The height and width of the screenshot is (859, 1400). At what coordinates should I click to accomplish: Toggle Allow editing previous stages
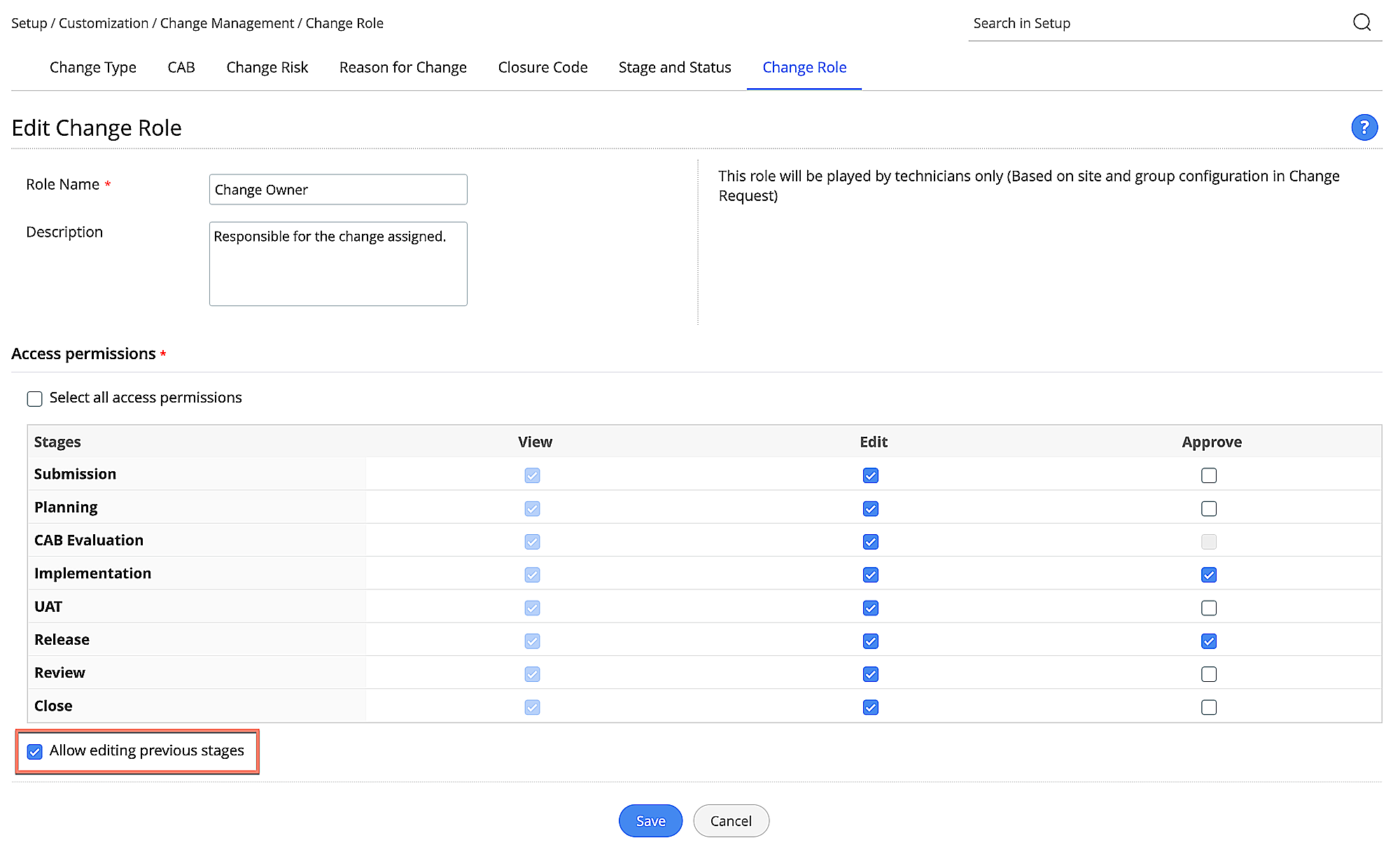(34, 752)
